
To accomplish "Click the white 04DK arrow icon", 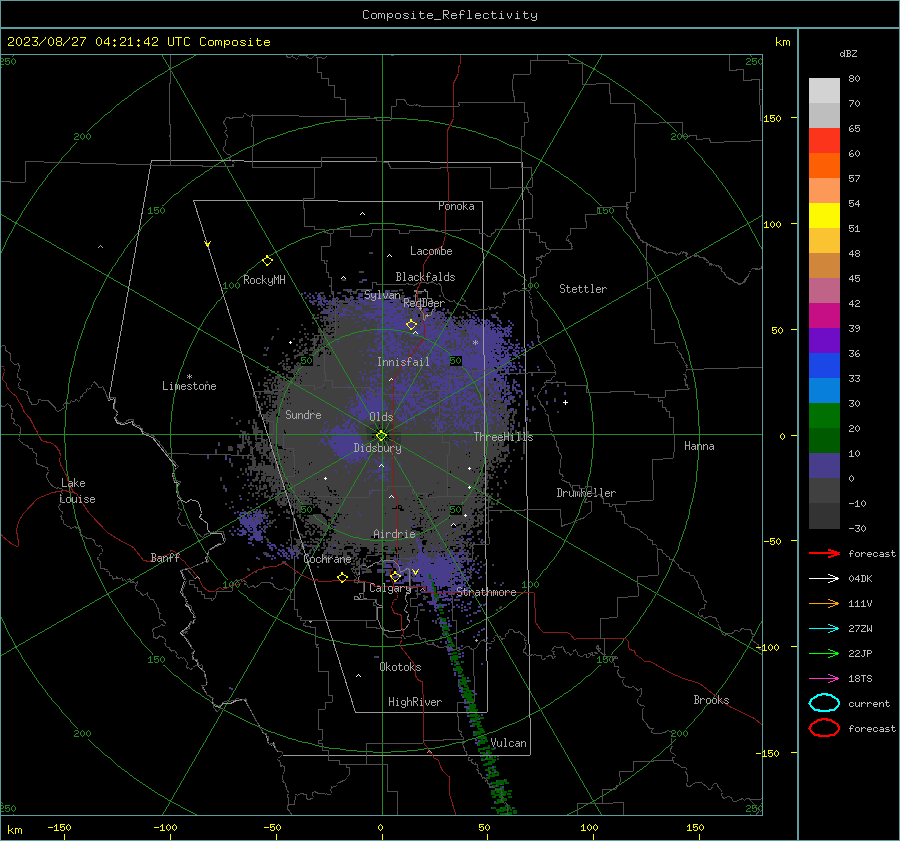I will (824, 579).
